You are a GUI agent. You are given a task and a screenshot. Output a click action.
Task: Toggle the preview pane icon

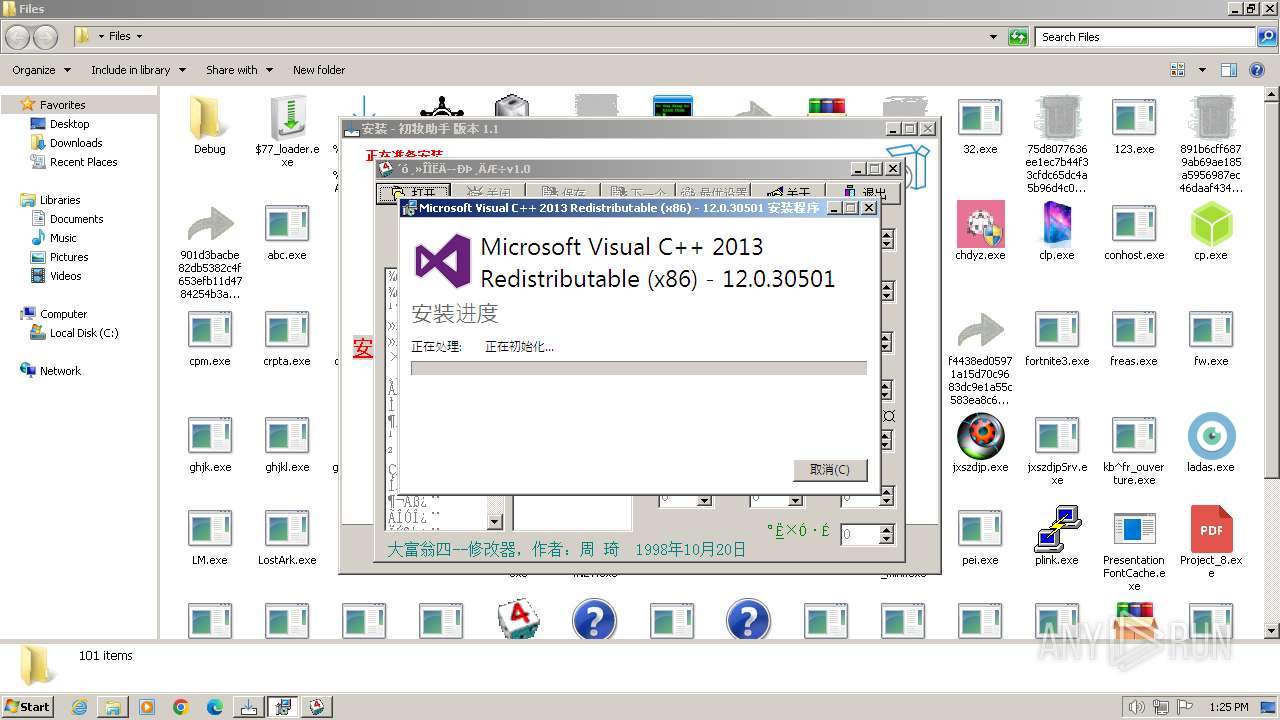coord(1229,70)
